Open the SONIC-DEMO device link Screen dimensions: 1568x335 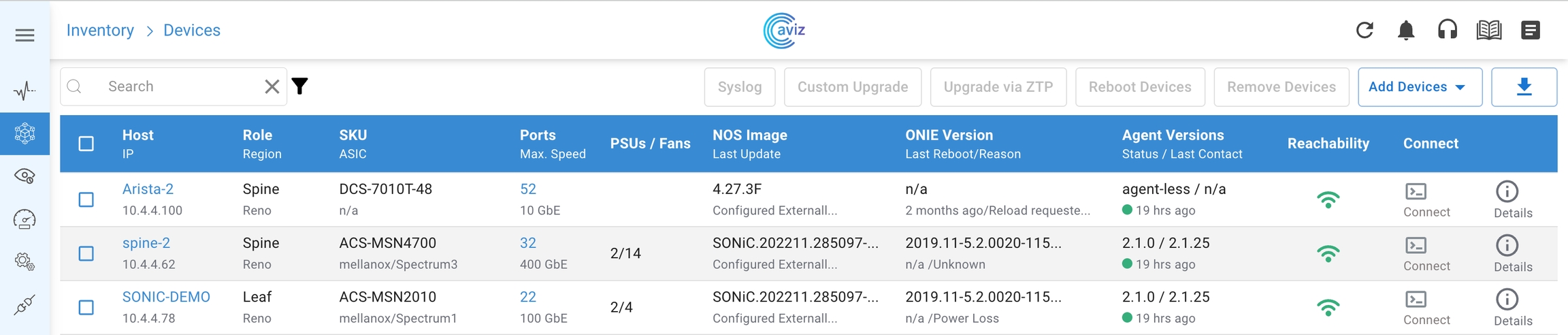(166, 297)
